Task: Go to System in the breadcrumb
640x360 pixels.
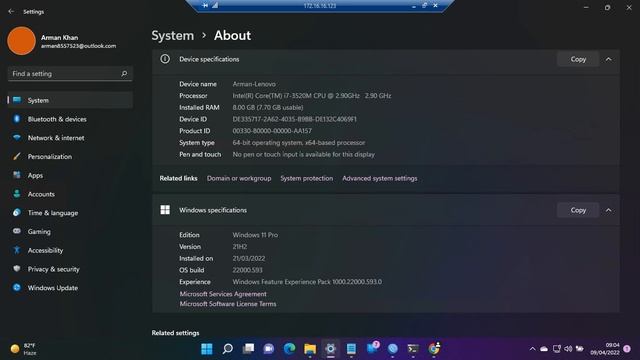Action: pyautogui.click(x=173, y=36)
